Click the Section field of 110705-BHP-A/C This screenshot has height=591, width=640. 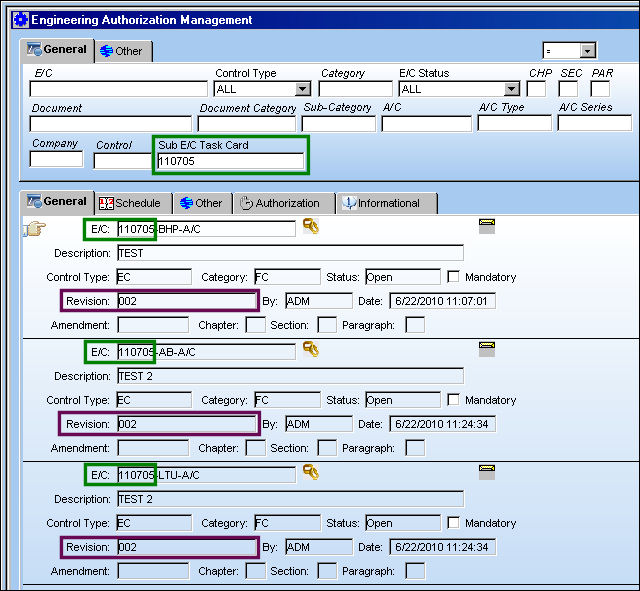pos(327,325)
